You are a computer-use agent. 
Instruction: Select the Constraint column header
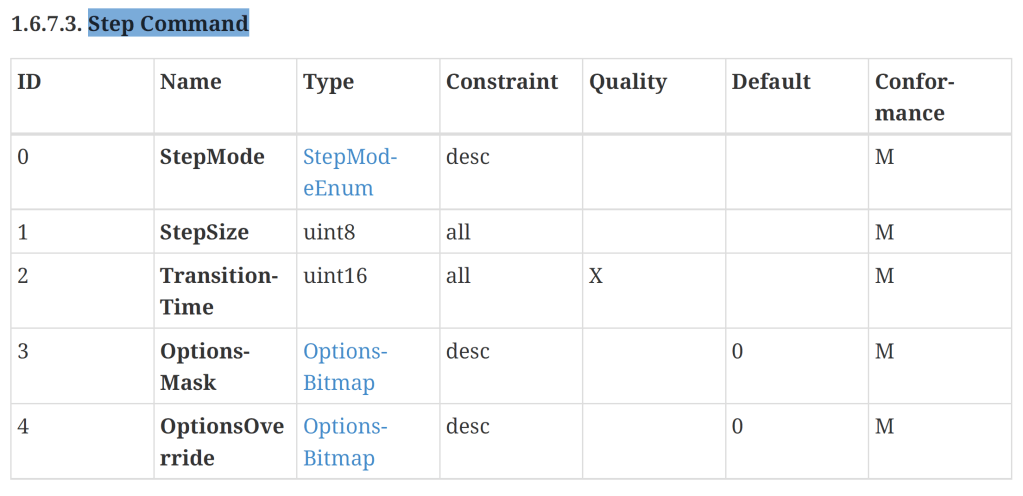pos(502,82)
